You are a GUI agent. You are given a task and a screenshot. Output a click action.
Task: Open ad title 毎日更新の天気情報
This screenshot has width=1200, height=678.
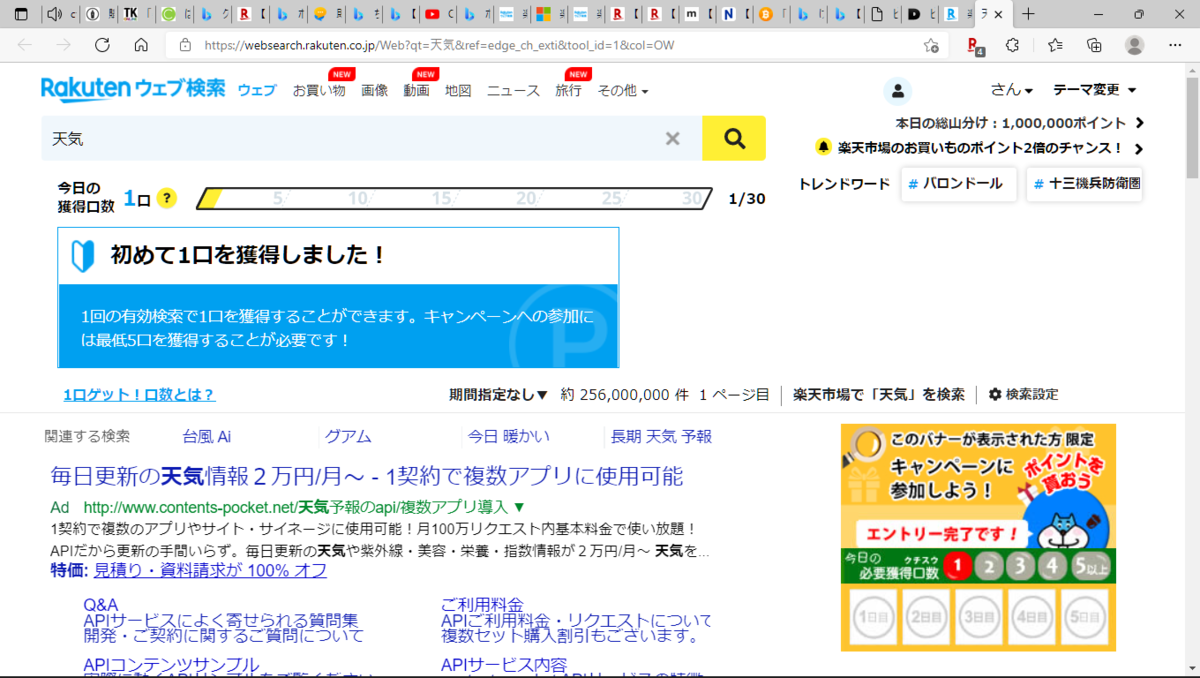click(366, 475)
